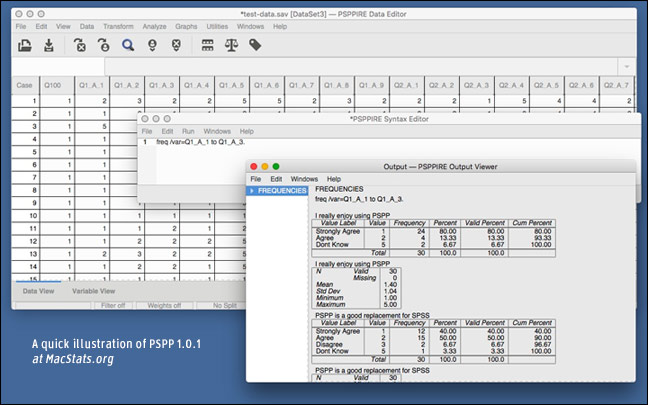The image size is (648, 405).
Task: Open the cell editor dropdown arrow below the toolbar
Action: click(627, 67)
